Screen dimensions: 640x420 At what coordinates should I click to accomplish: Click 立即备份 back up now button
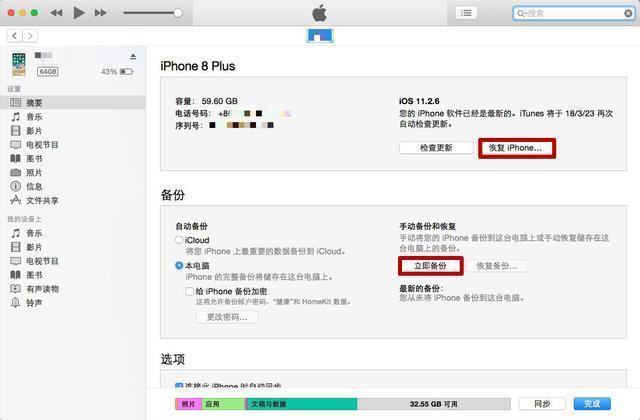click(x=430, y=266)
